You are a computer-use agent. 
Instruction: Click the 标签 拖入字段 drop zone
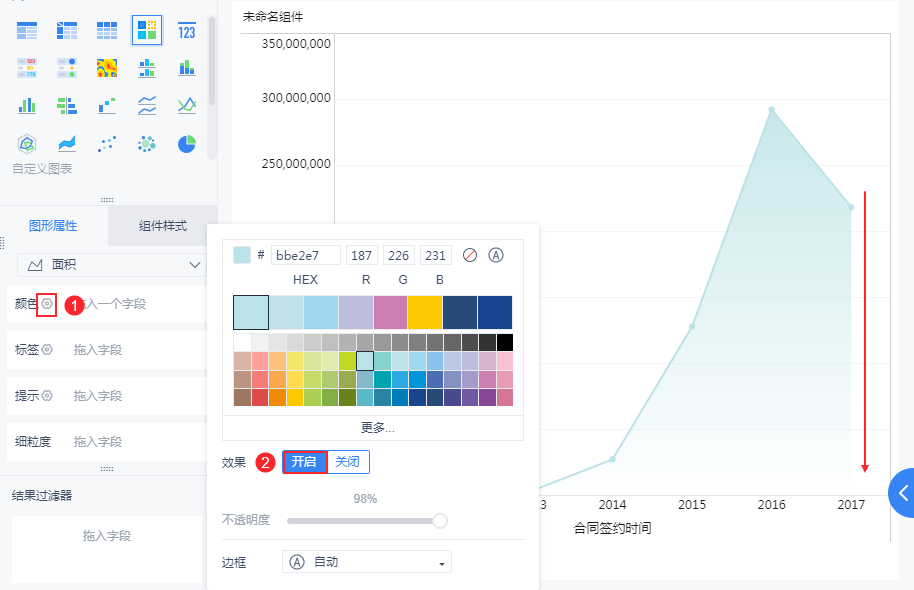tap(98, 350)
